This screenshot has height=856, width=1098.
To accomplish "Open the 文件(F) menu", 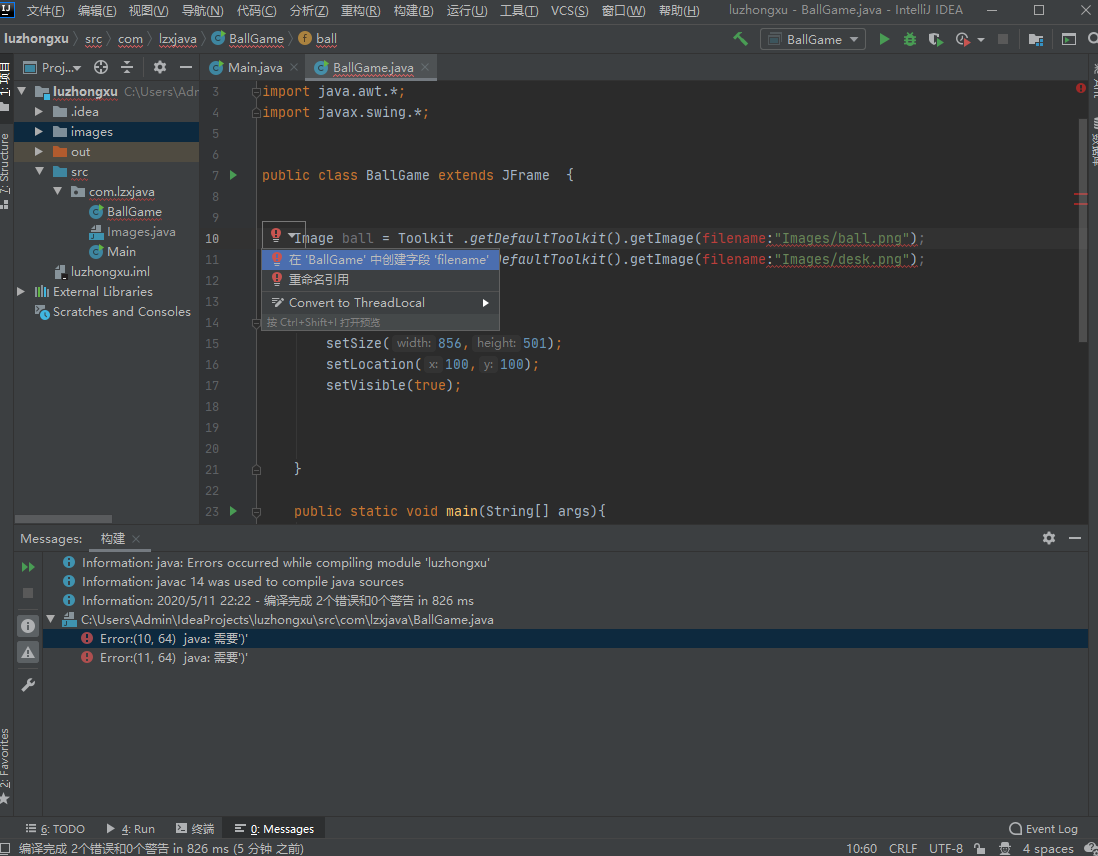I will (46, 11).
